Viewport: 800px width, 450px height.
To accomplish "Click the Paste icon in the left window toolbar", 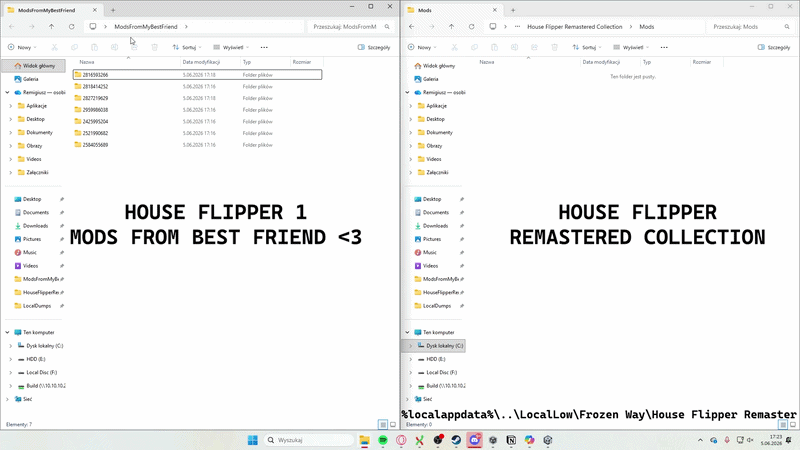I will 94,47.
